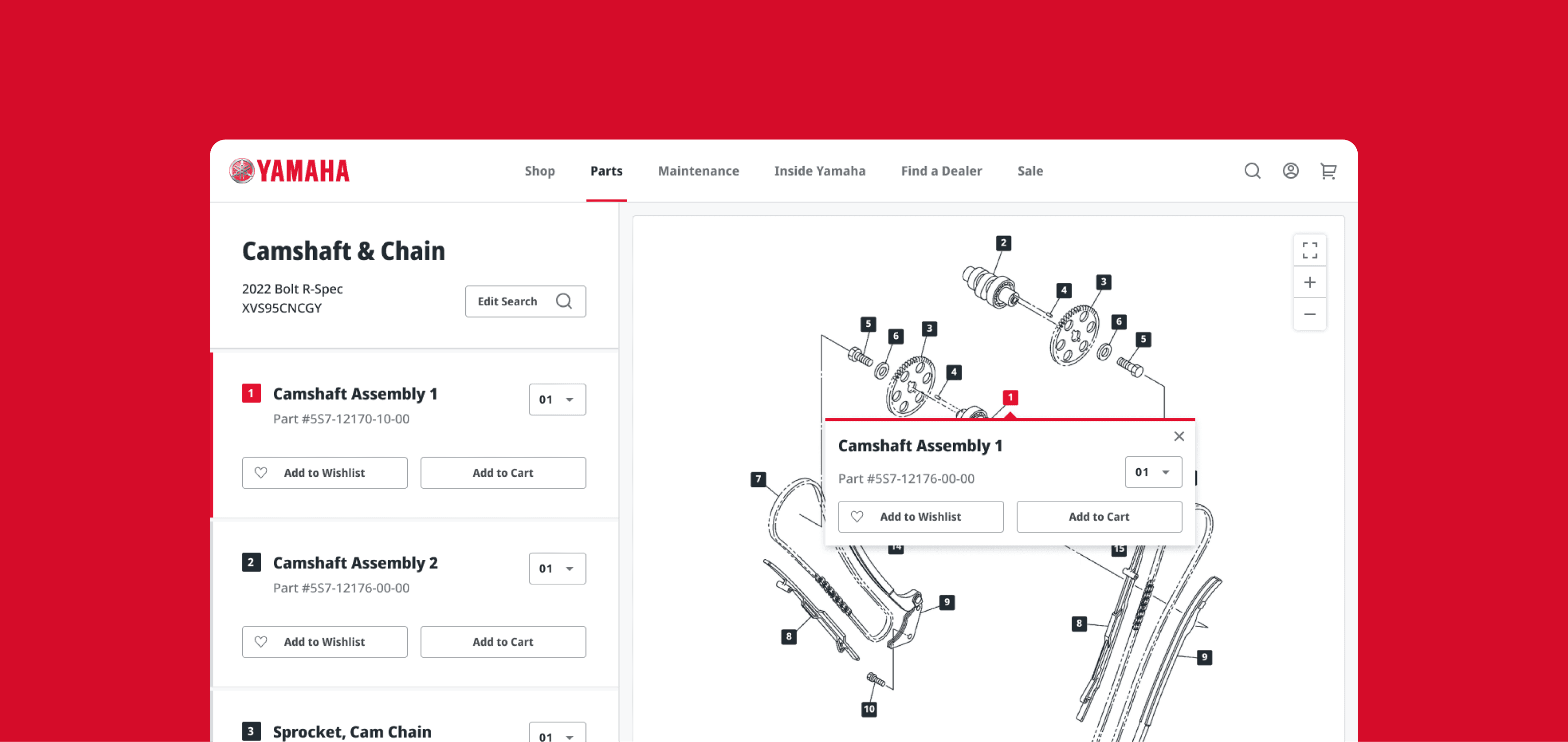Add Camshaft Assembly 1 list item to wishlist

pos(324,473)
